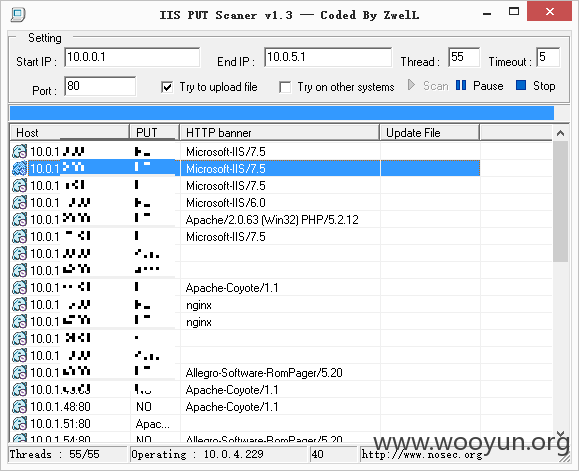
Task: Click the blue scan progress bar
Action: [x=282, y=113]
